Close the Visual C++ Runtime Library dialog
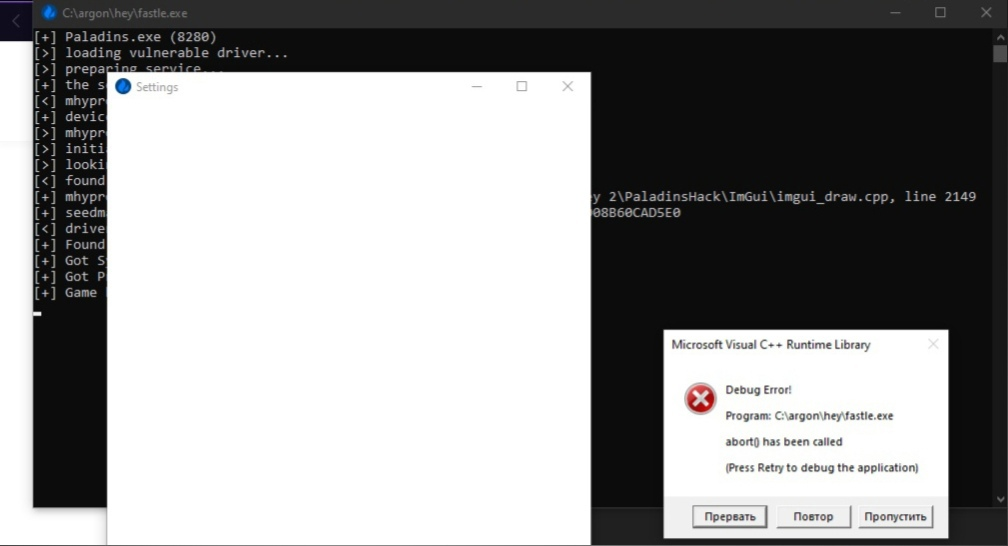This screenshot has width=1008, height=546. (932, 344)
